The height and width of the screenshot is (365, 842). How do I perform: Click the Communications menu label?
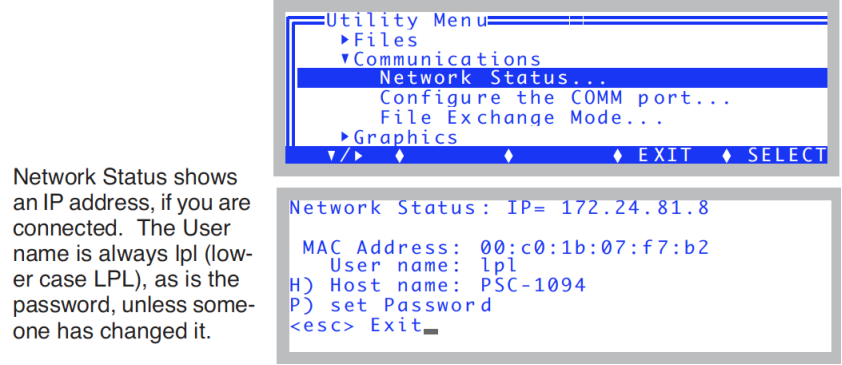point(447,59)
